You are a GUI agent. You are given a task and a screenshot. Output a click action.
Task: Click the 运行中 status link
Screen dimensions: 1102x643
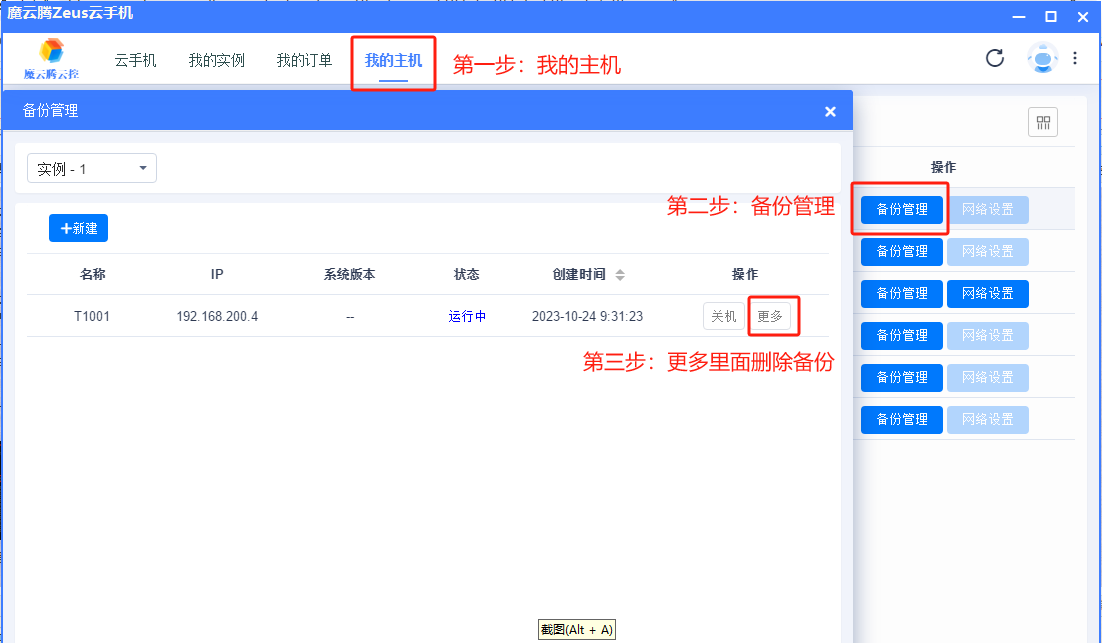(x=467, y=316)
